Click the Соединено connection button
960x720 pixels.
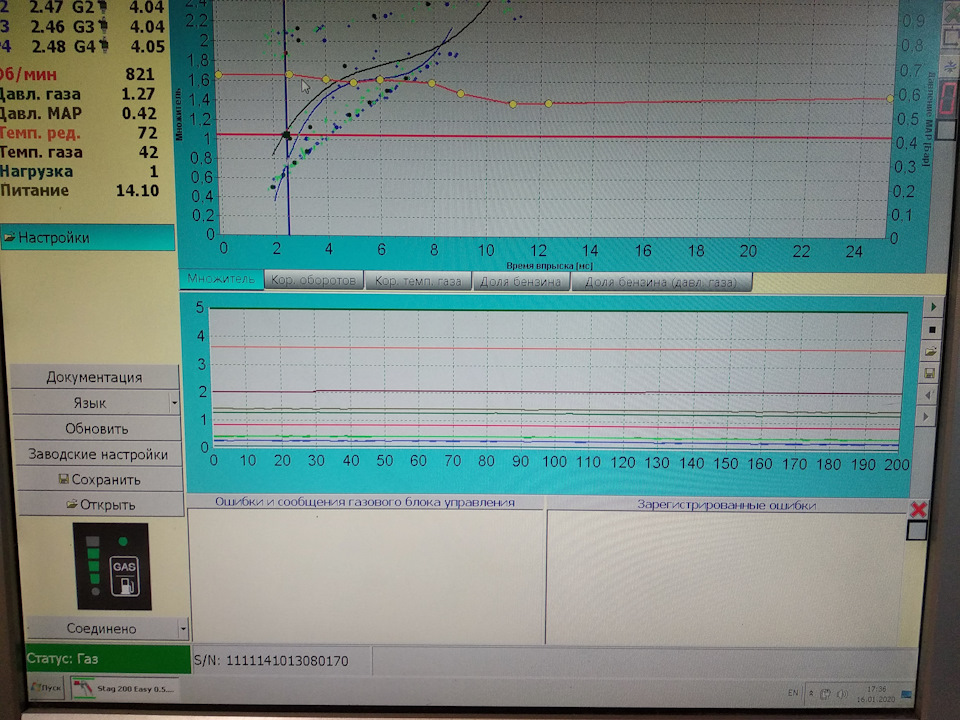pos(102,628)
